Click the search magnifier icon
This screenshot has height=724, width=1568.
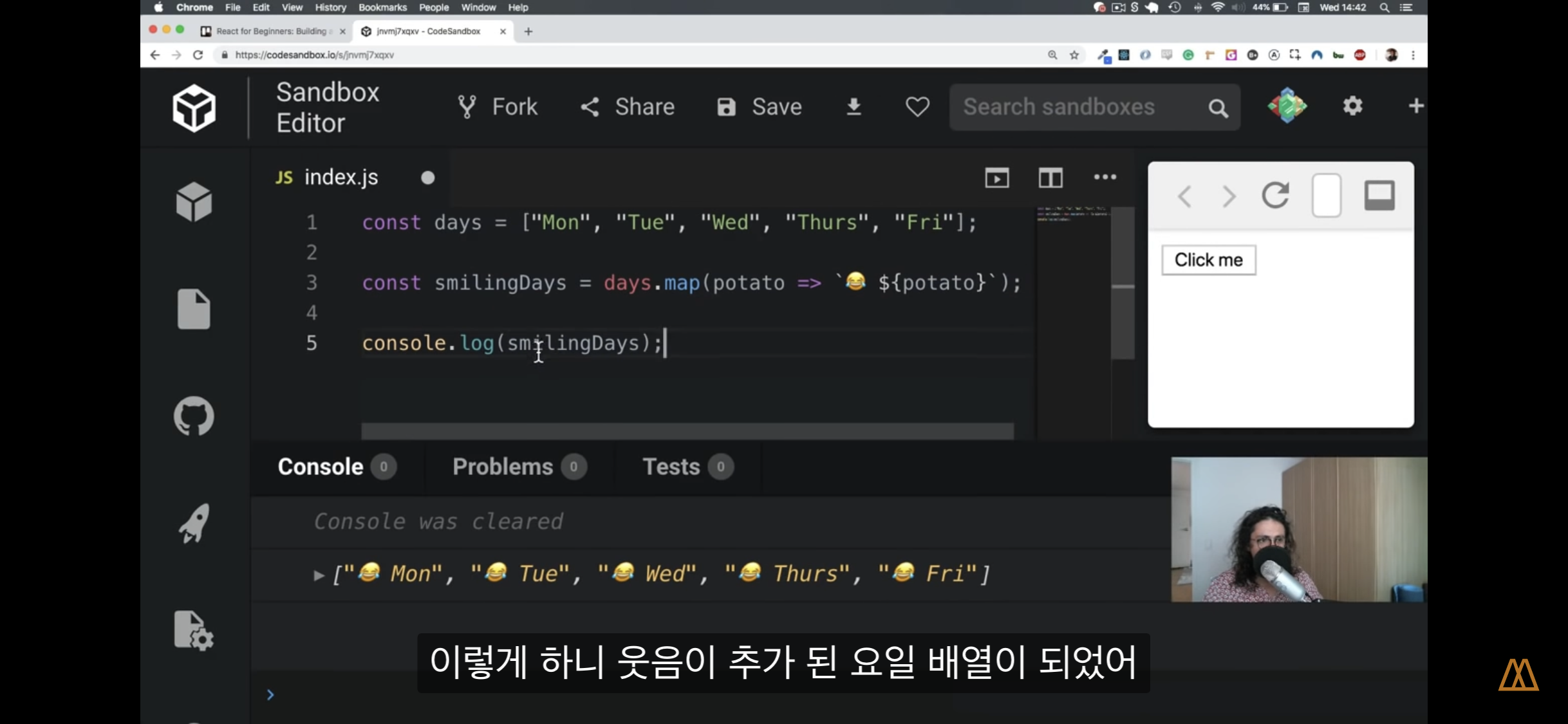1218,108
